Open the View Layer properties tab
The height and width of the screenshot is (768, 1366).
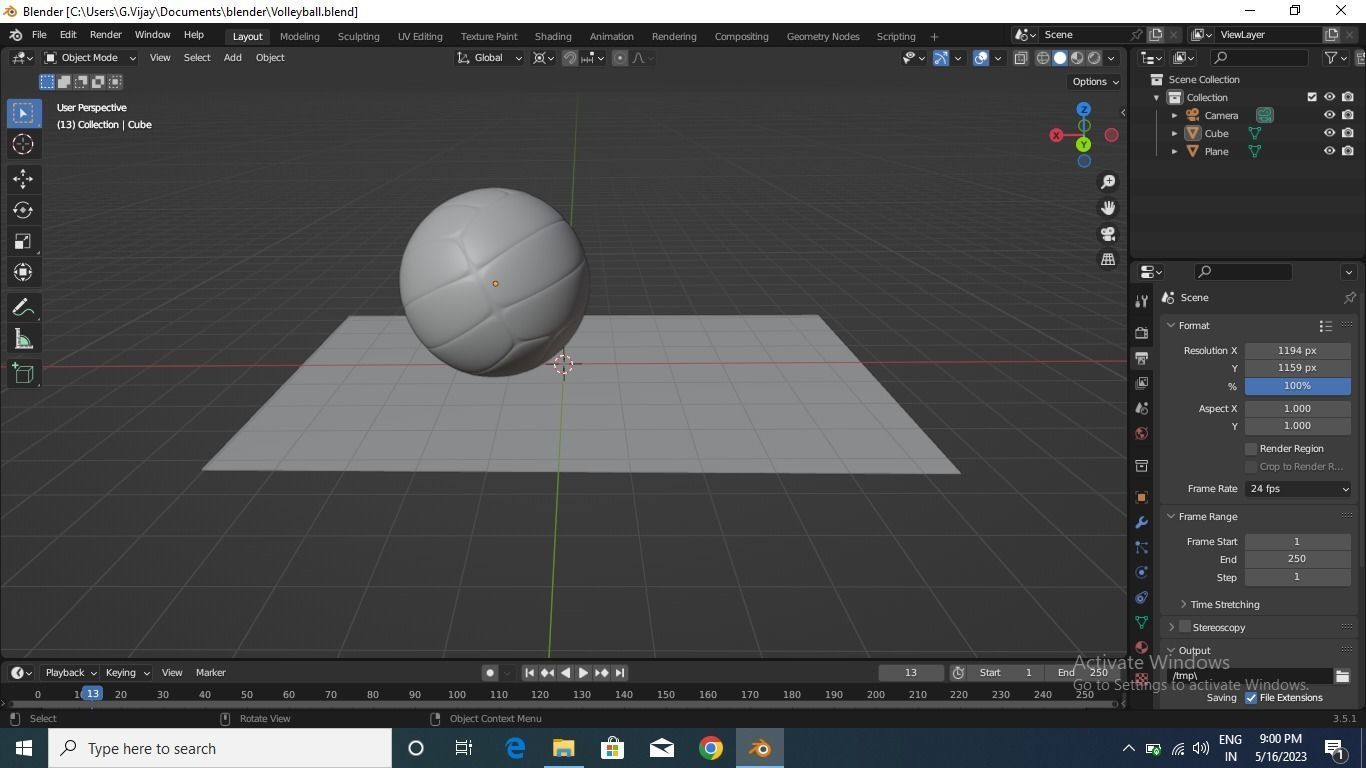pyautogui.click(x=1141, y=383)
